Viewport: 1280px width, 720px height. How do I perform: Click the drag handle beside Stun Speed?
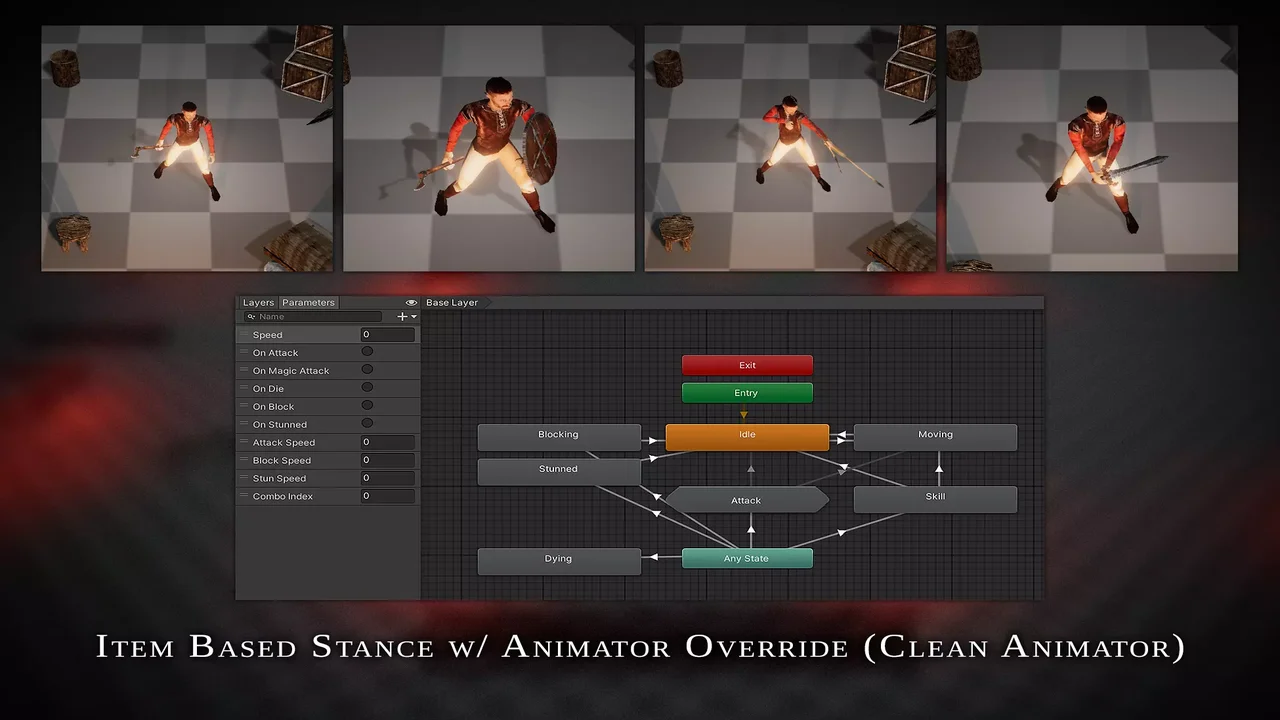click(x=243, y=478)
